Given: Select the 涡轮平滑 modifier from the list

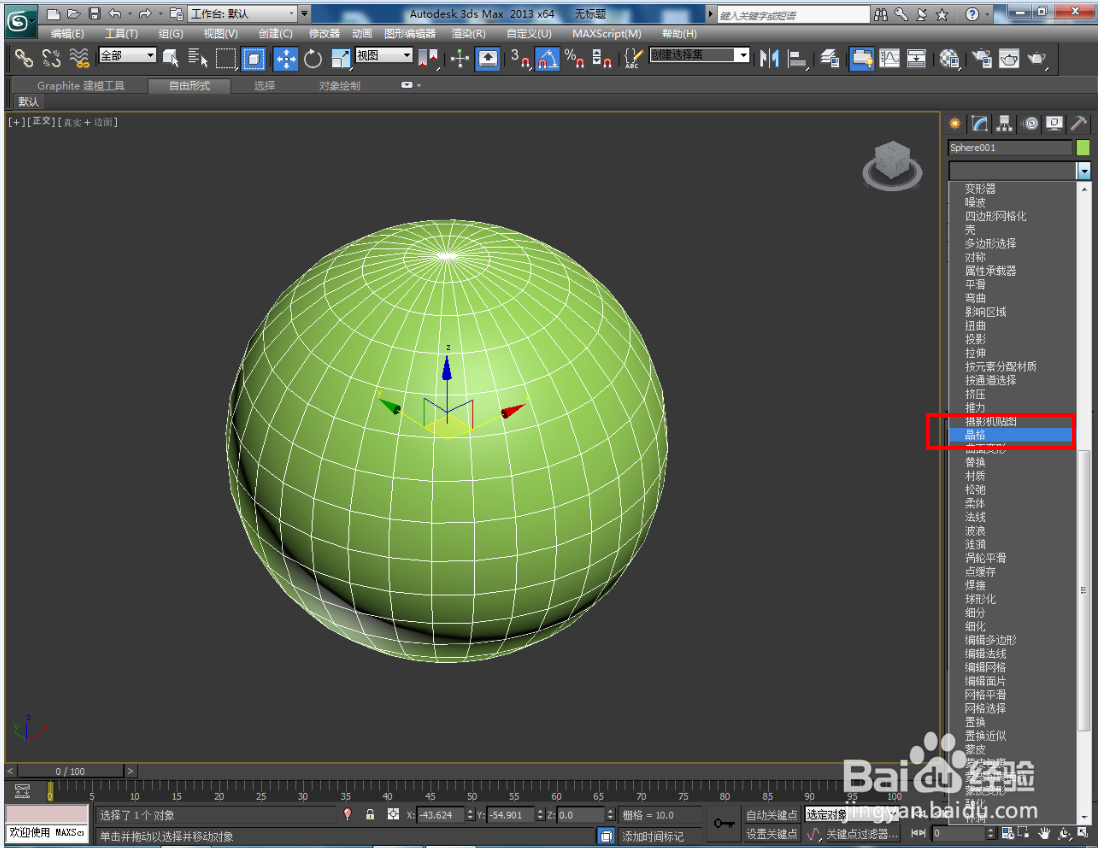Looking at the screenshot, I should [985, 558].
